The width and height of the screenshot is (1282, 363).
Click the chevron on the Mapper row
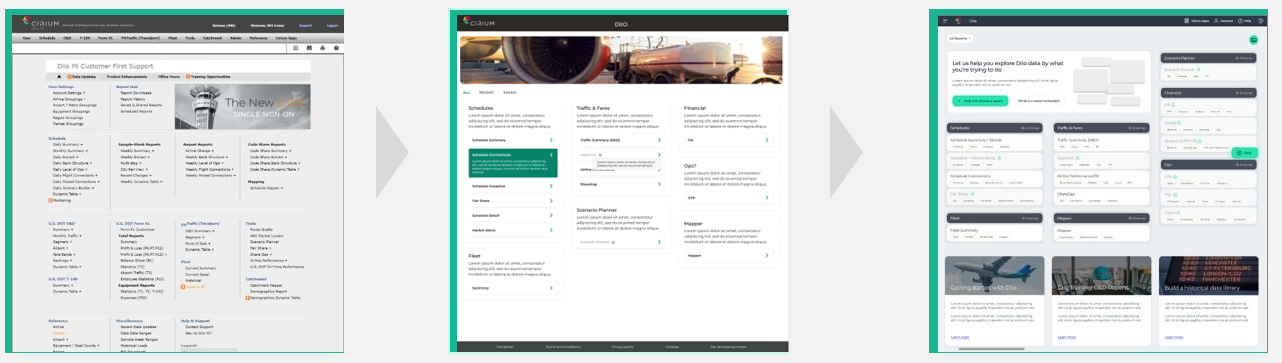click(x=766, y=255)
